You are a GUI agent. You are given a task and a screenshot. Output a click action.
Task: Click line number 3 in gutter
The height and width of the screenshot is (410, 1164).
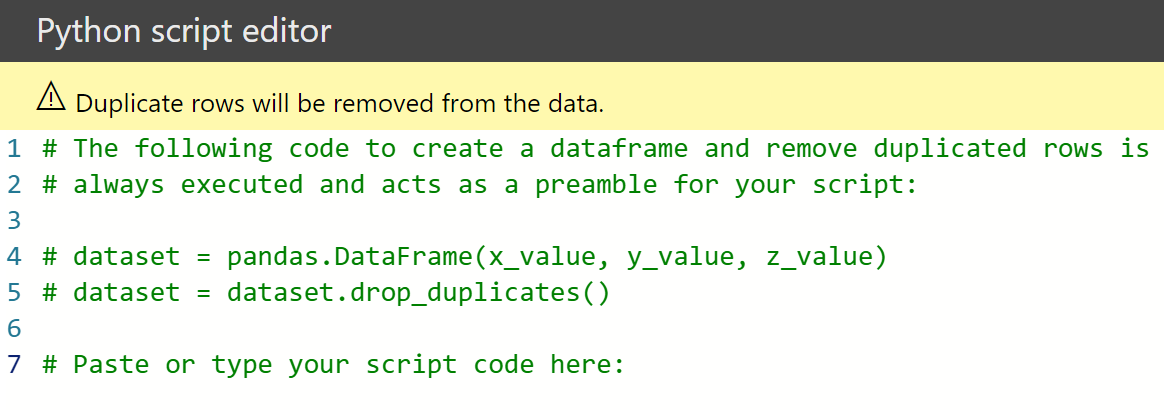(x=13, y=220)
